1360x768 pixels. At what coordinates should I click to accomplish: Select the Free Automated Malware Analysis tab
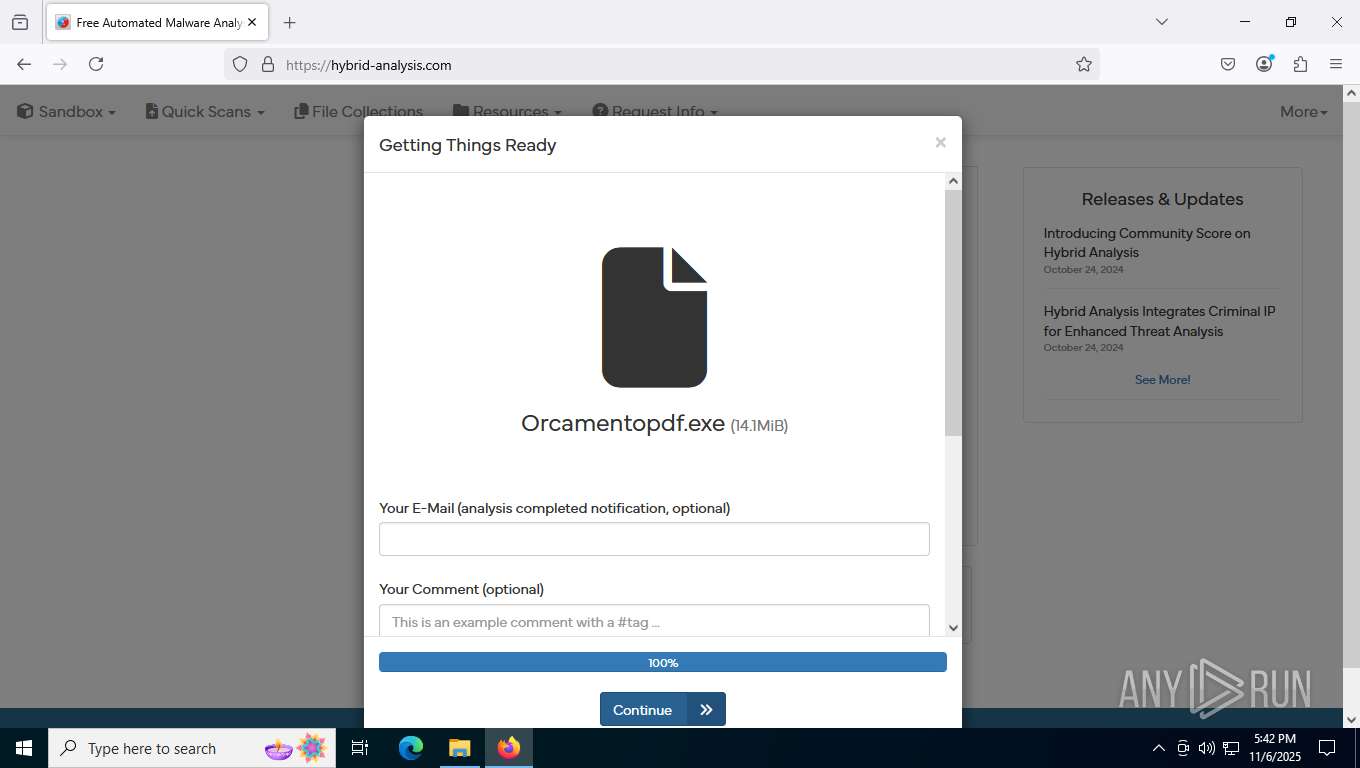coord(157,22)
